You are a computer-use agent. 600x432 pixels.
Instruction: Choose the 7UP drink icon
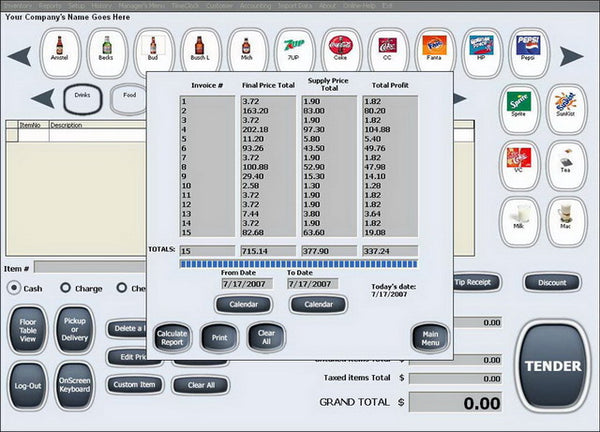292,48
